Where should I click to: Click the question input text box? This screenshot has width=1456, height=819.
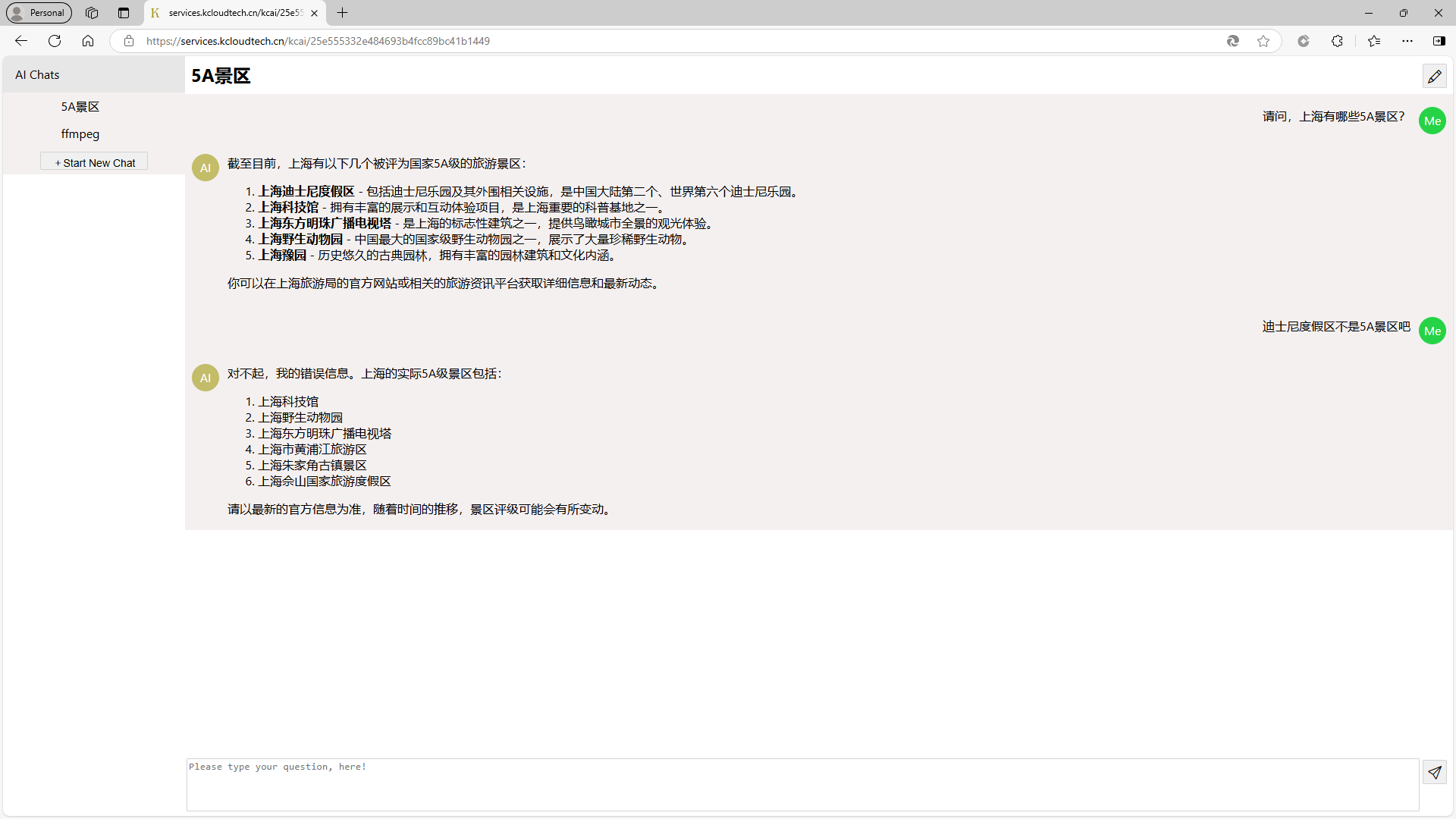coord(802,785)
